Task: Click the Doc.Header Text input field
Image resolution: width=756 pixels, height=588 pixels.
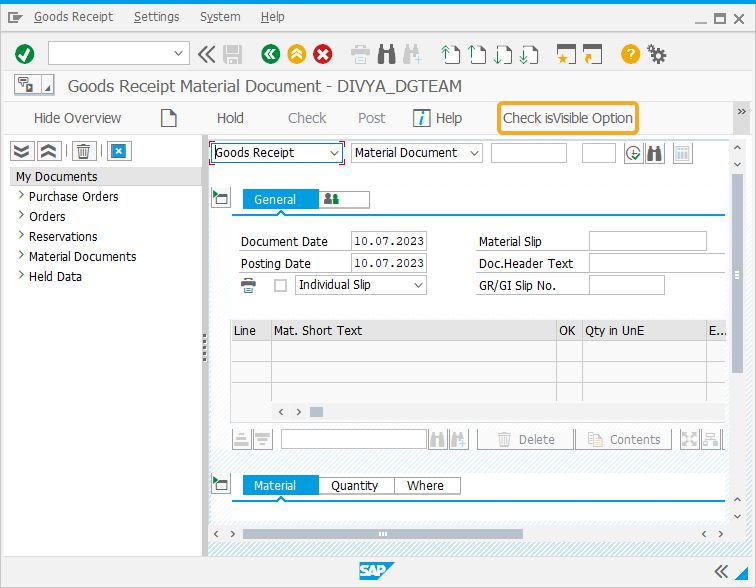Action: pyautogui.click(x=657, y=263)
